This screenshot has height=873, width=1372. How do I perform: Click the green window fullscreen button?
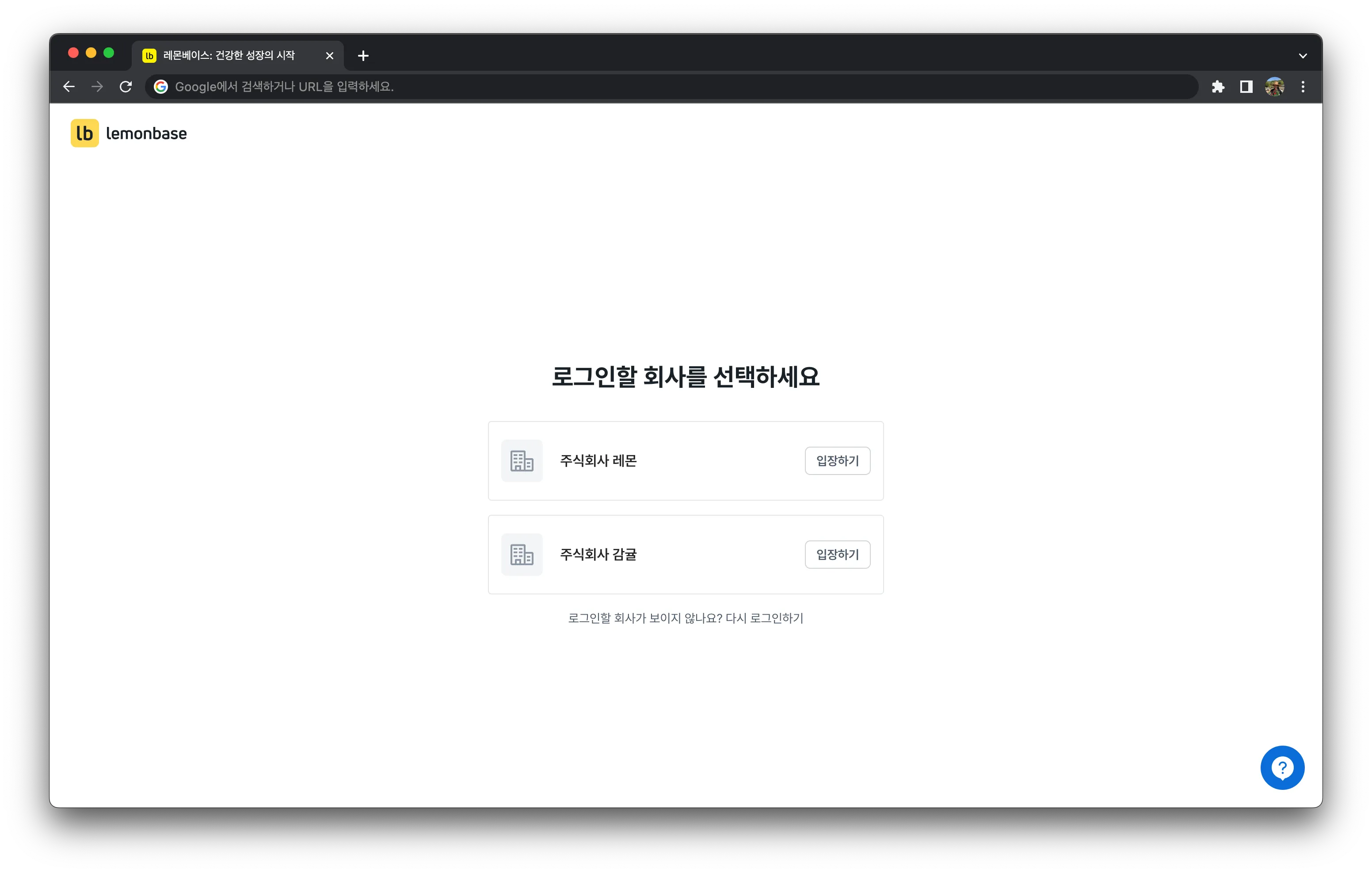coord(108,53)
